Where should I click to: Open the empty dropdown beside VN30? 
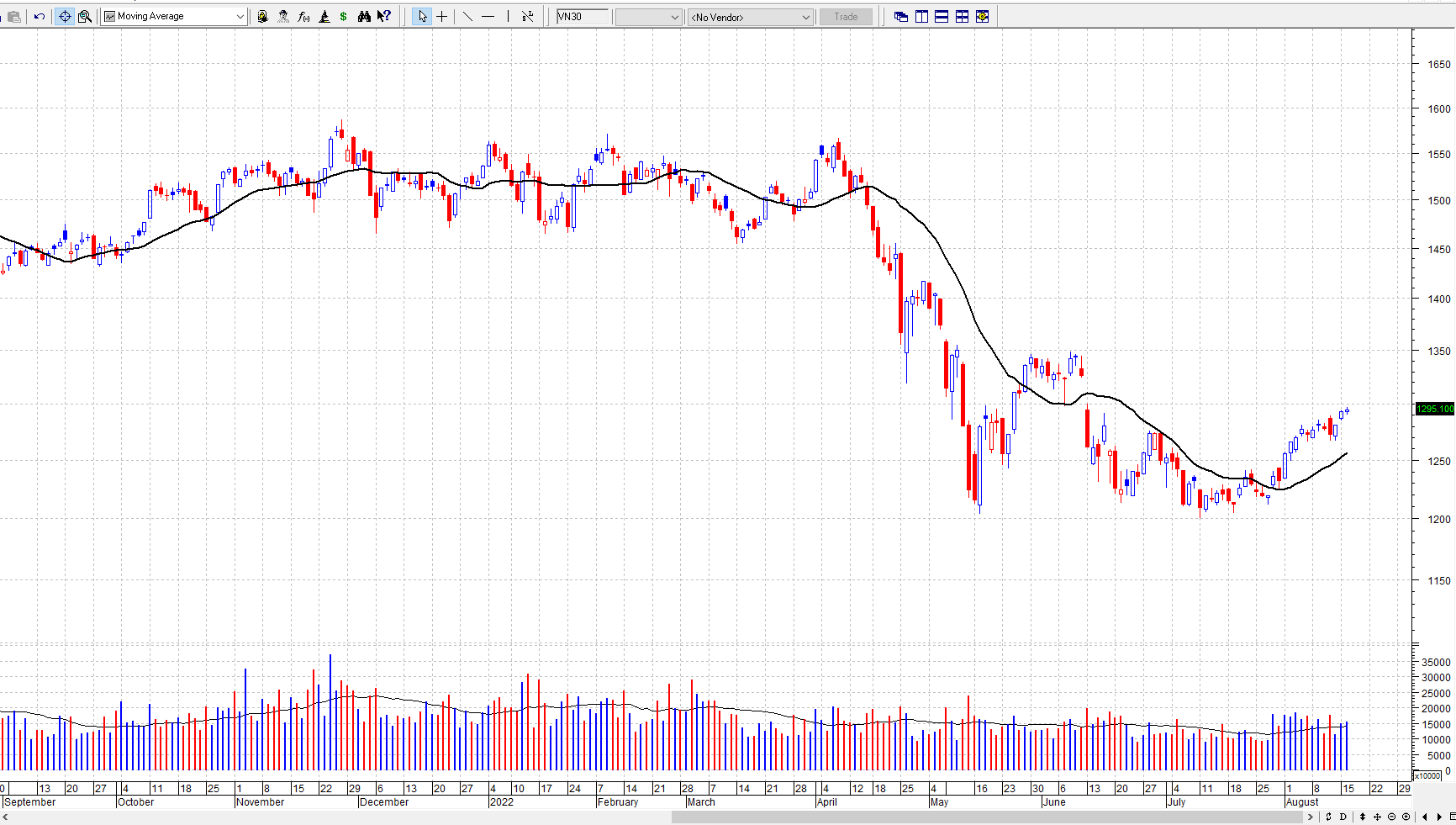point(648,17)
